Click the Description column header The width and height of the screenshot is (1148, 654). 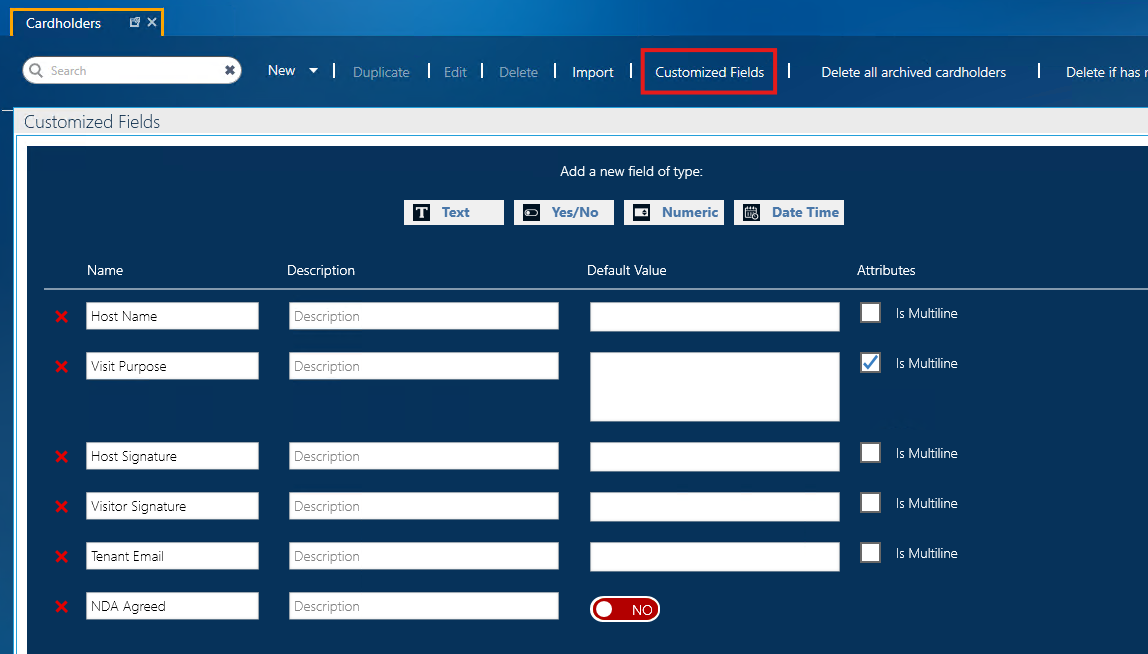coord(321,270)
